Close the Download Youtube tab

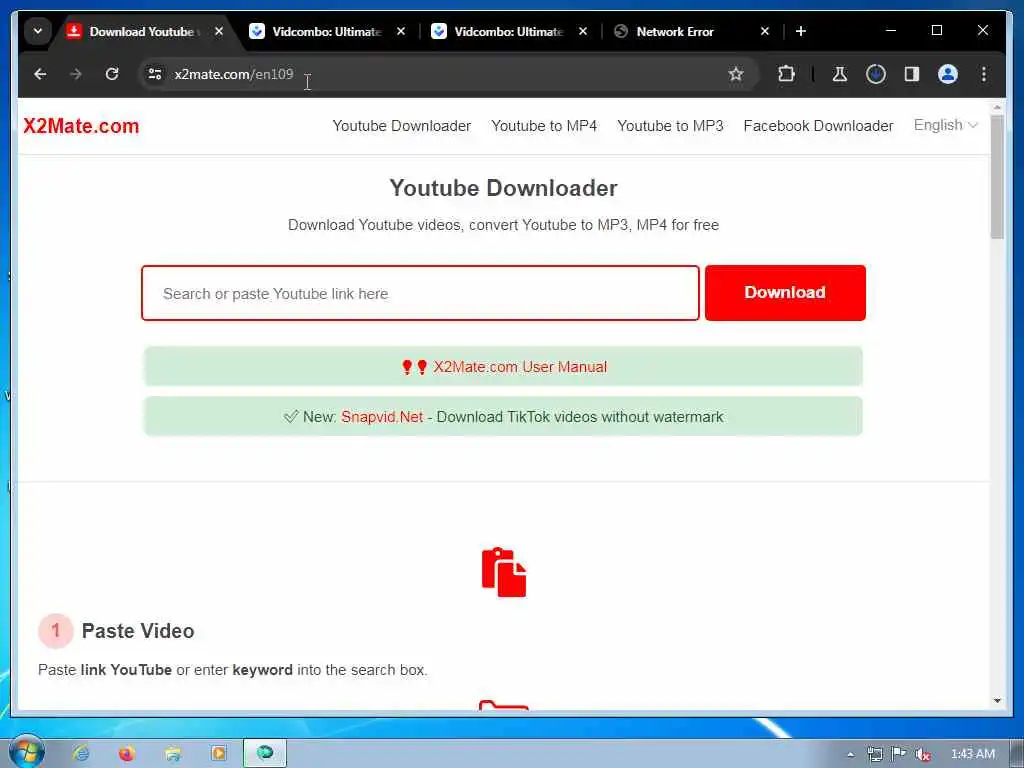[x=219, y=31]
